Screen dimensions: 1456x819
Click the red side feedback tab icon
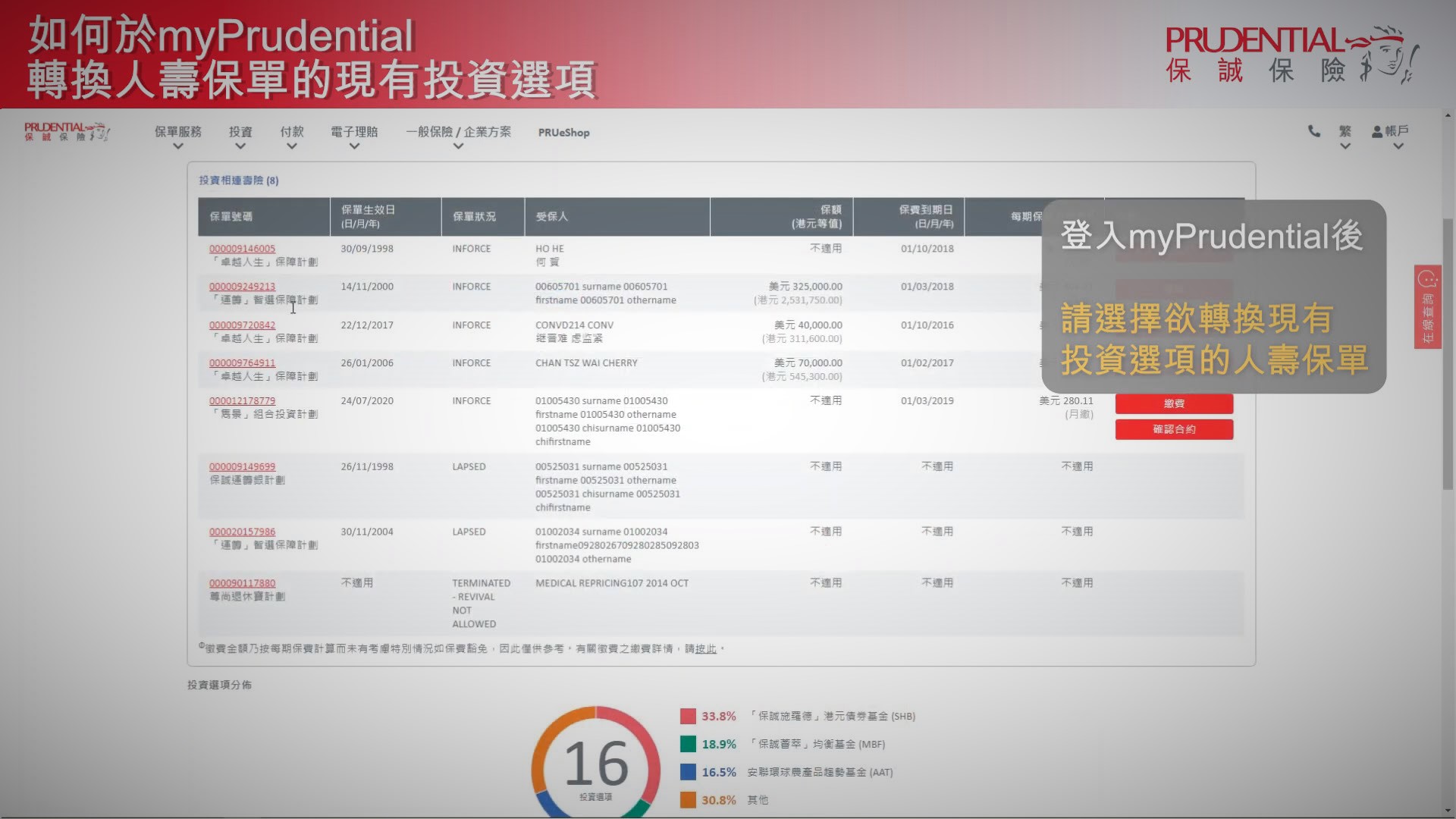tap(1427, 307)
